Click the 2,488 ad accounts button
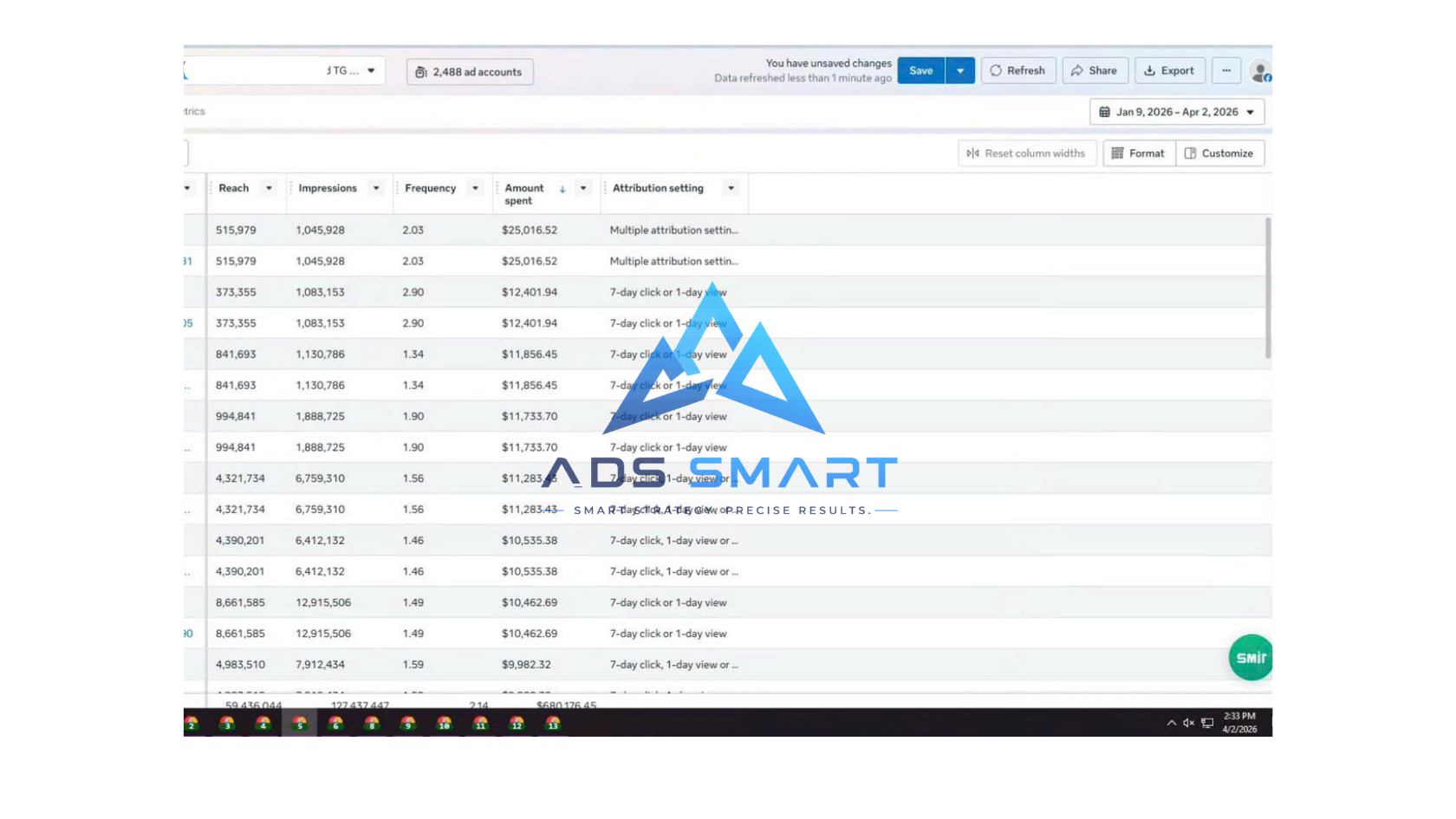This screenshot has width=1456, height=819. [x=470, y=72]
